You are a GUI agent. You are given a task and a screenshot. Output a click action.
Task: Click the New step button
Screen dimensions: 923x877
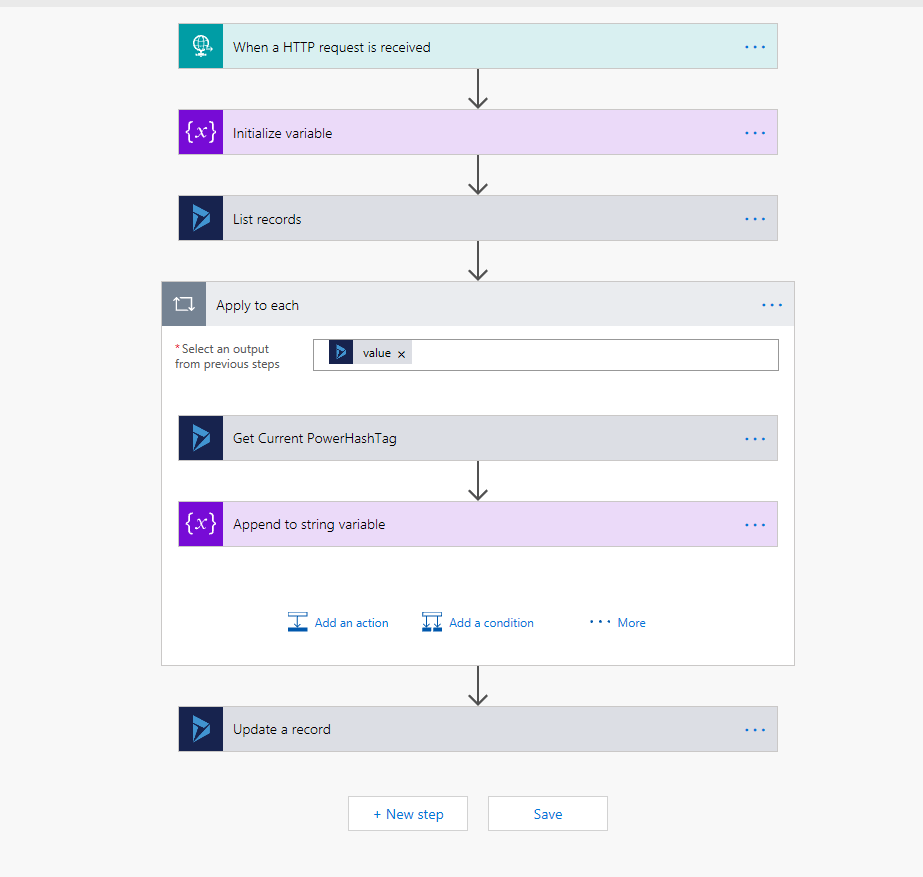tap(408, 814)
